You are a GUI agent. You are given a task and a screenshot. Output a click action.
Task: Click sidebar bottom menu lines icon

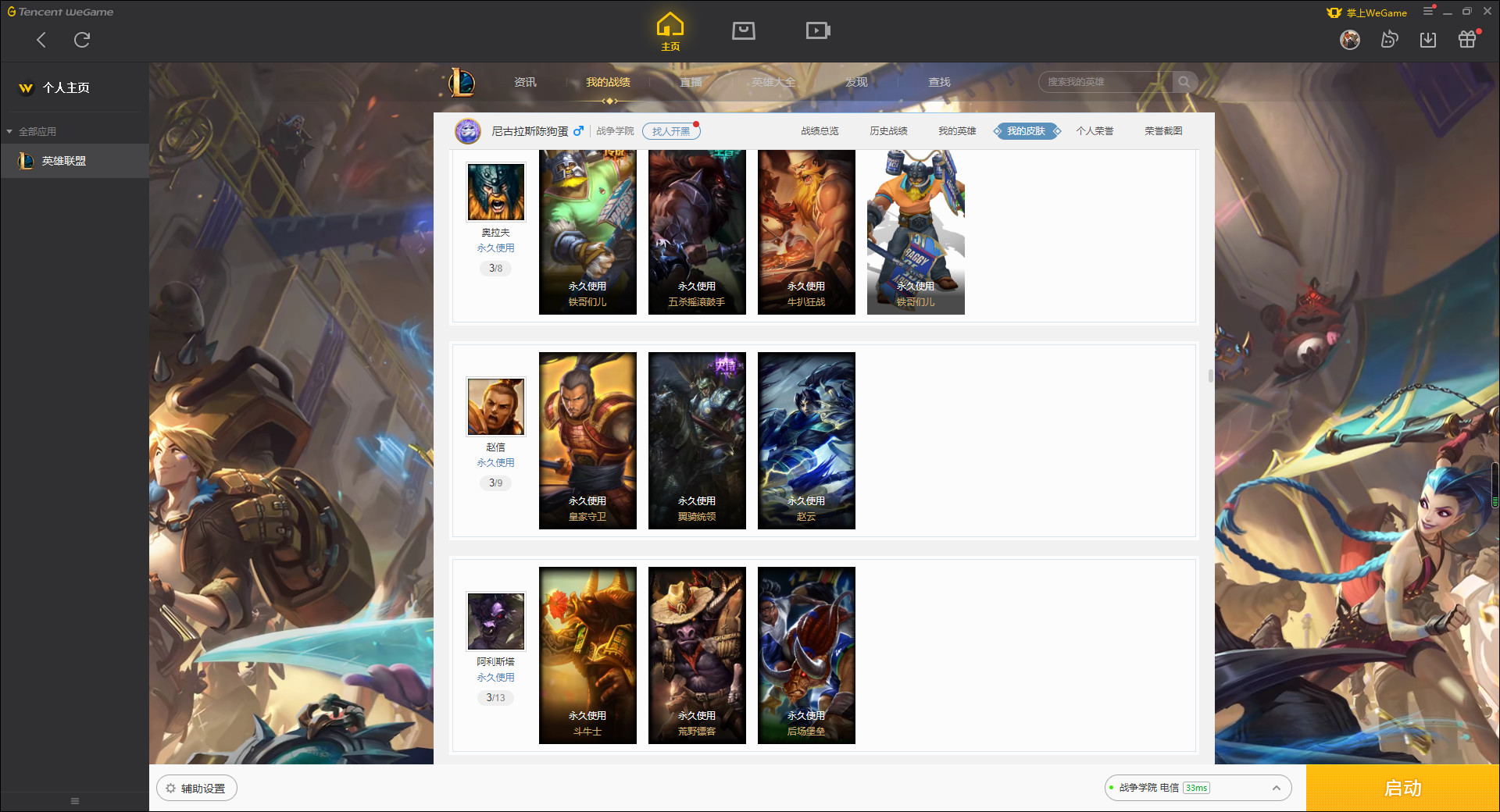[75, 801]
